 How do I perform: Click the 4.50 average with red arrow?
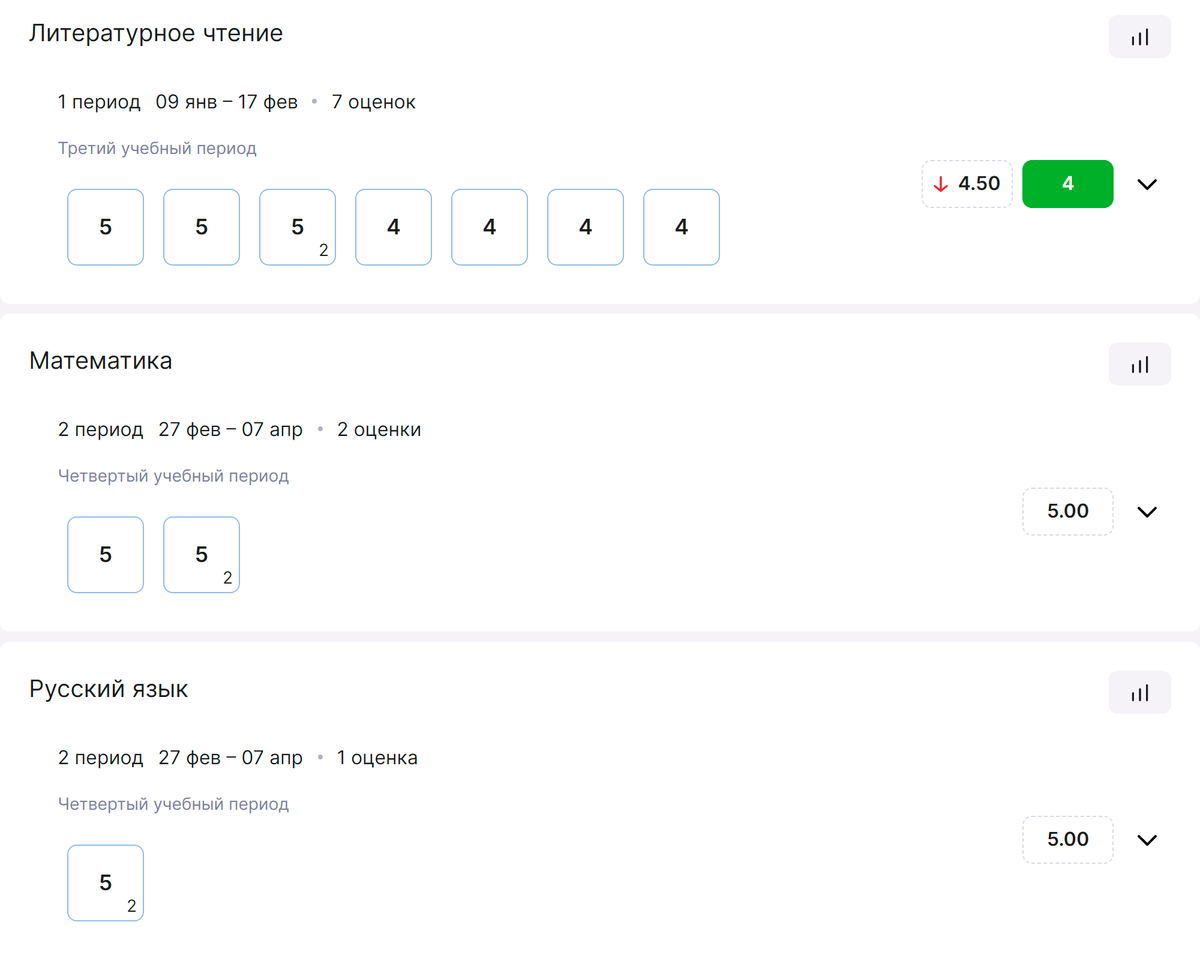(x=967, y=184)
